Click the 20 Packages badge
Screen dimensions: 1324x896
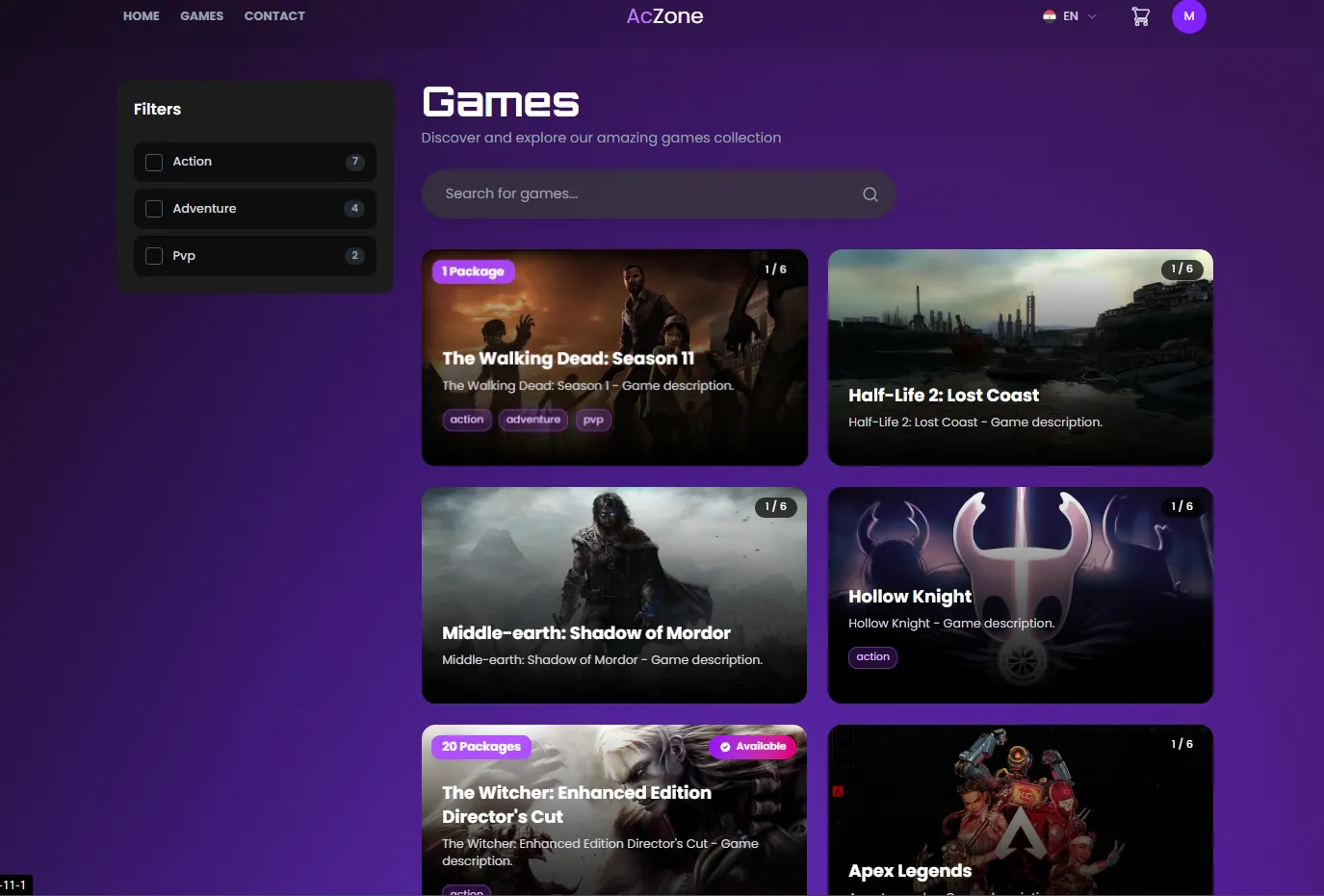click(x=480, y=747)
